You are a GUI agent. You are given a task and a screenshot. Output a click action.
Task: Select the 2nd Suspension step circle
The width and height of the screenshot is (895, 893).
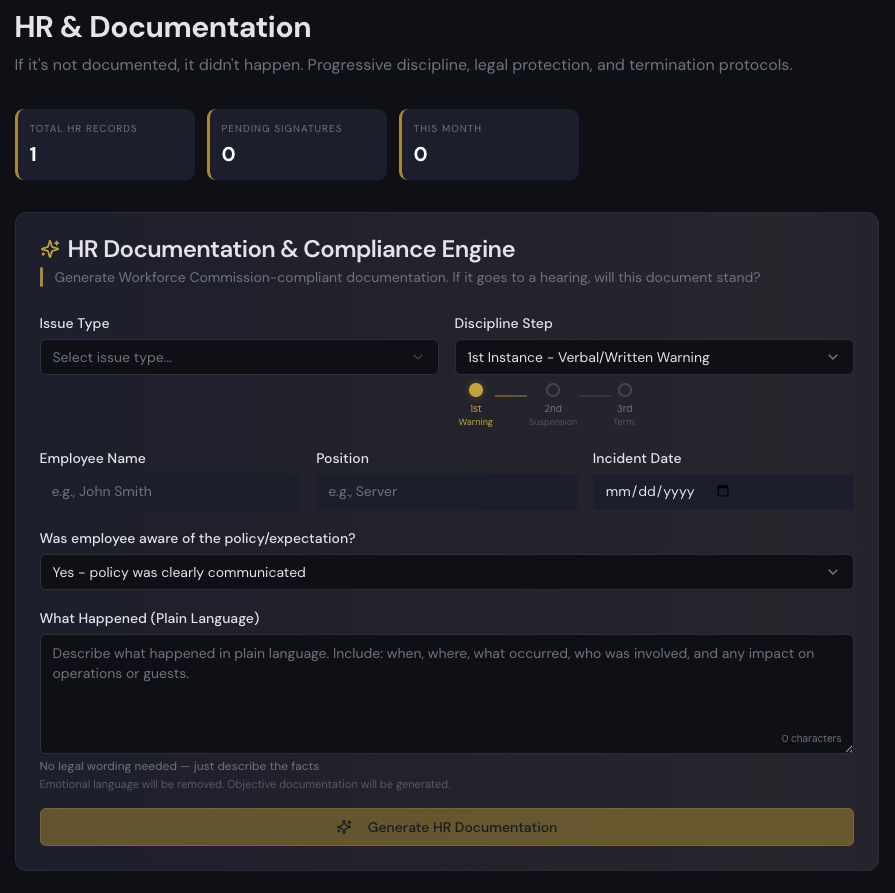point(553,390)
